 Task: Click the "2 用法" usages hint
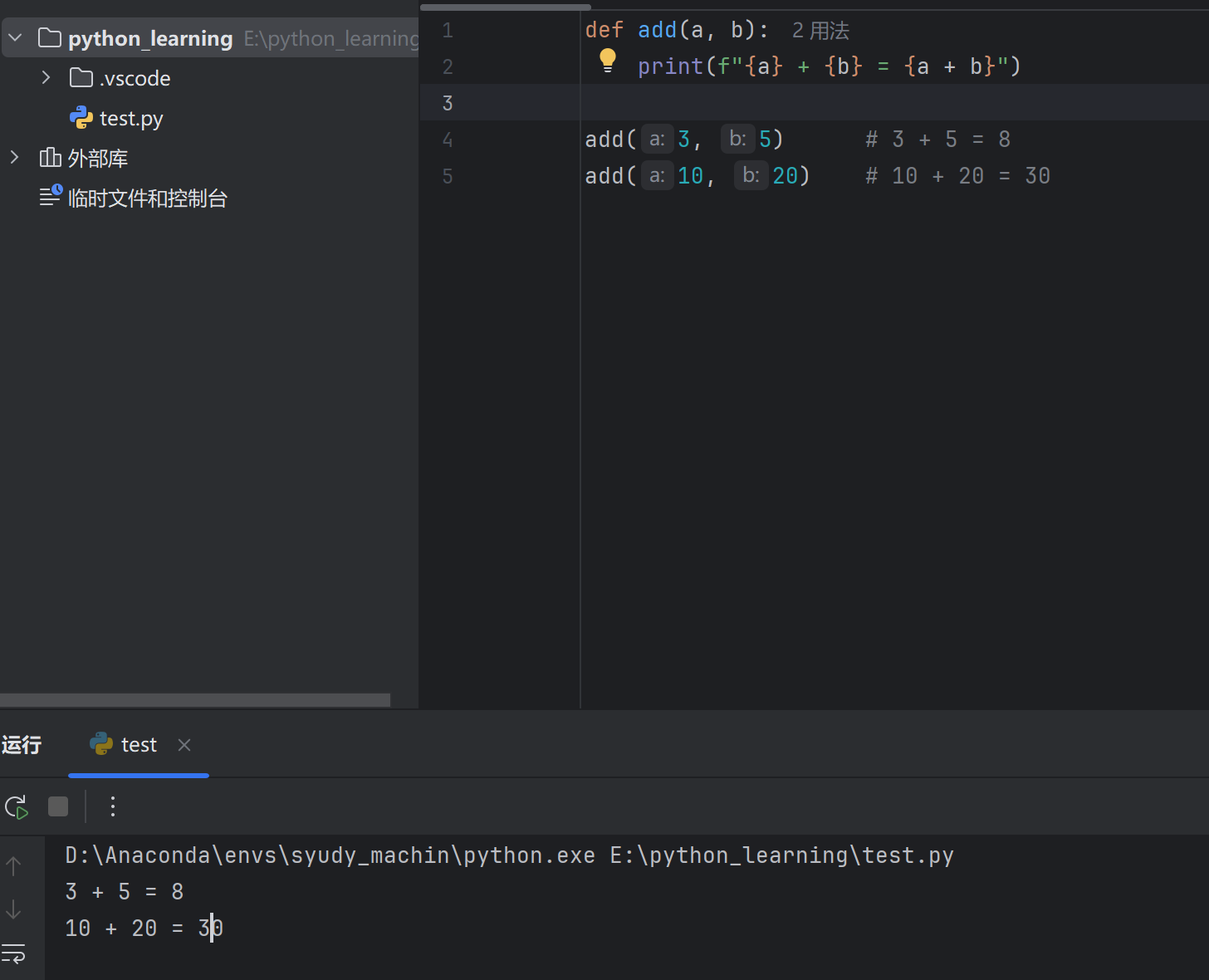coord(820,31)
